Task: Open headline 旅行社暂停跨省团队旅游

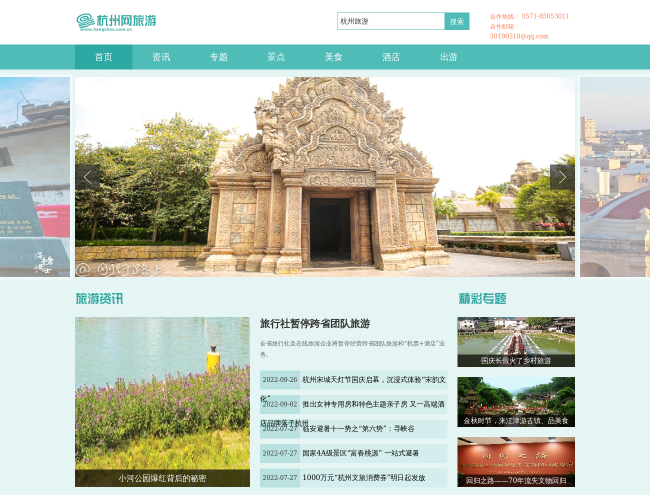Action: [x=315, y=324]
